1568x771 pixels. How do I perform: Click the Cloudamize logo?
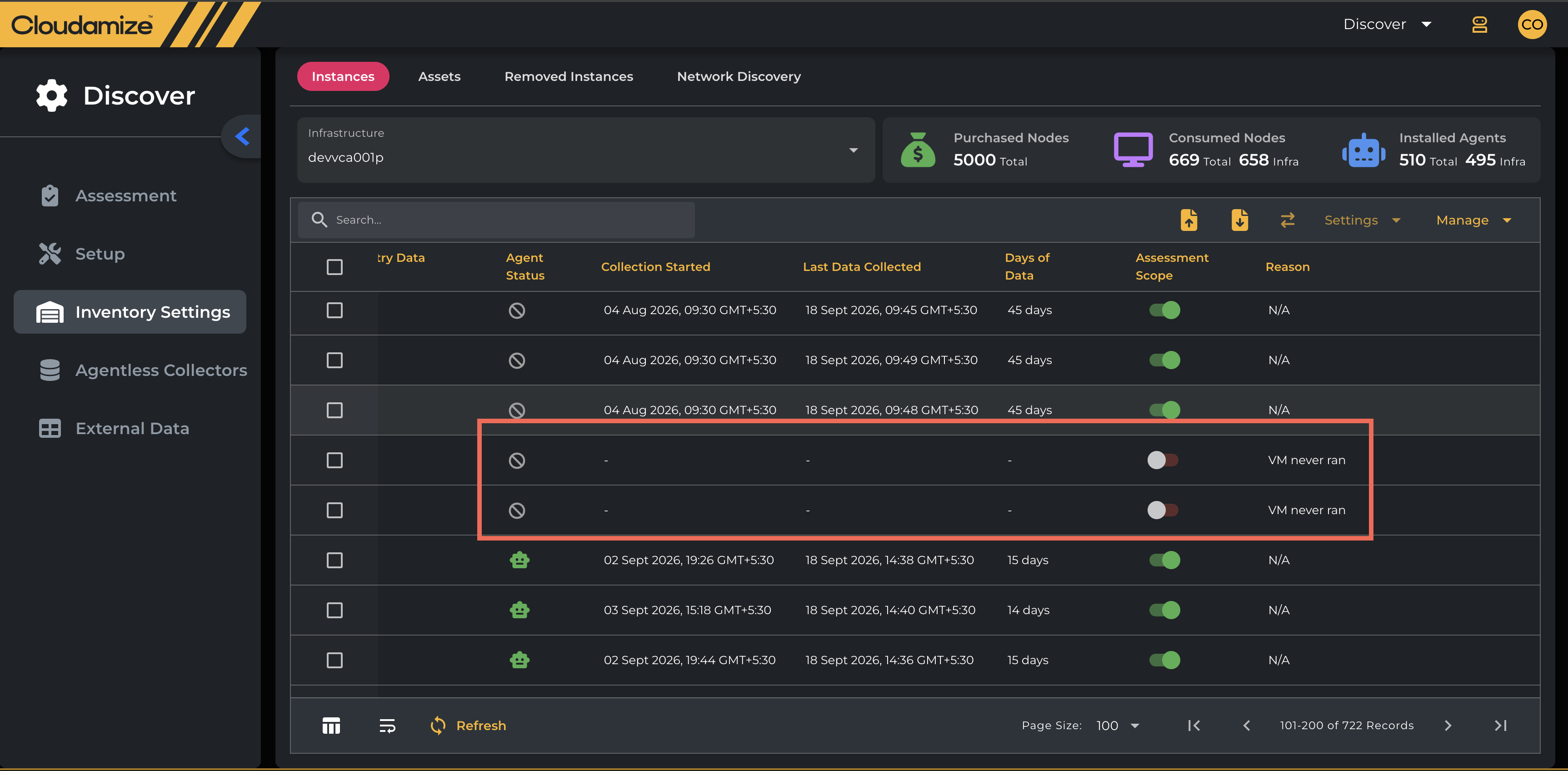click(82, 25)
